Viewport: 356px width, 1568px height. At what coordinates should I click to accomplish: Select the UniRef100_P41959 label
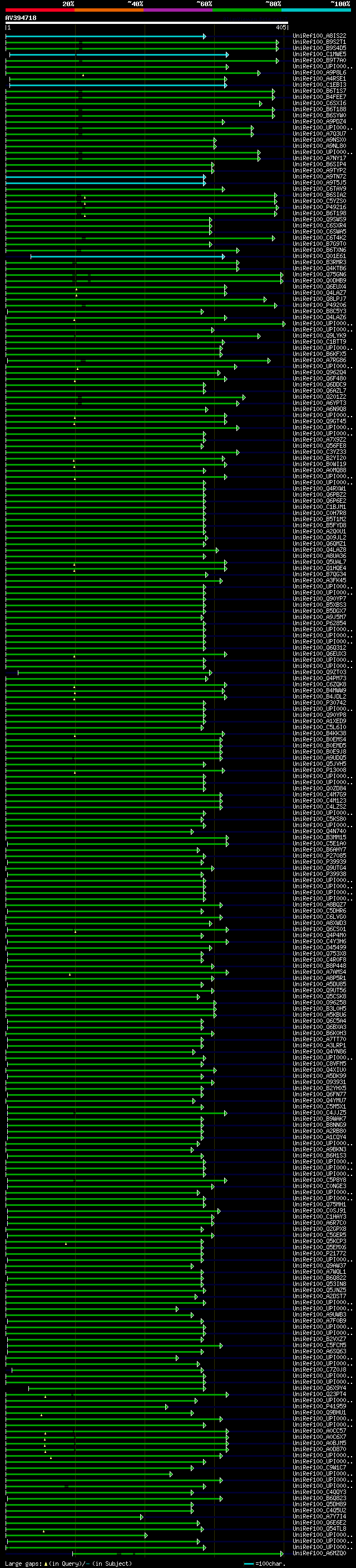319,1406
